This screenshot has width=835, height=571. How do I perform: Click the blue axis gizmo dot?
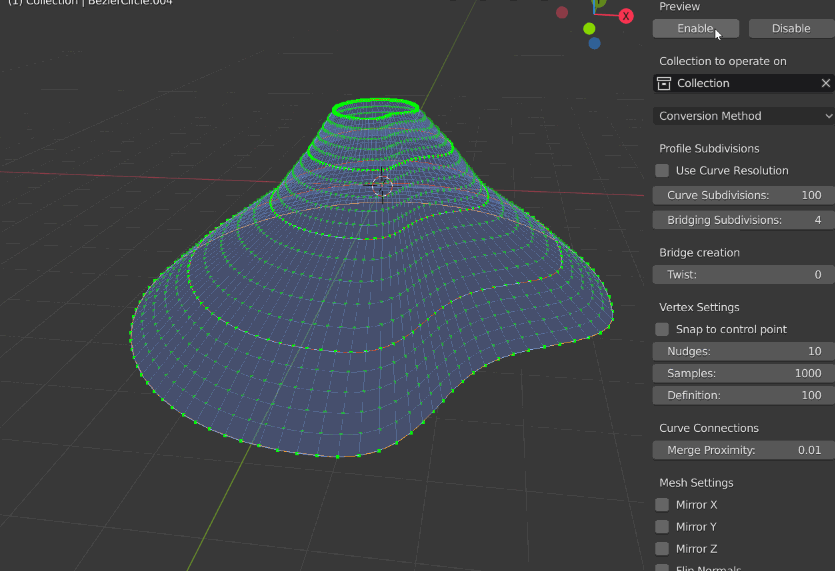coord(595,43)
